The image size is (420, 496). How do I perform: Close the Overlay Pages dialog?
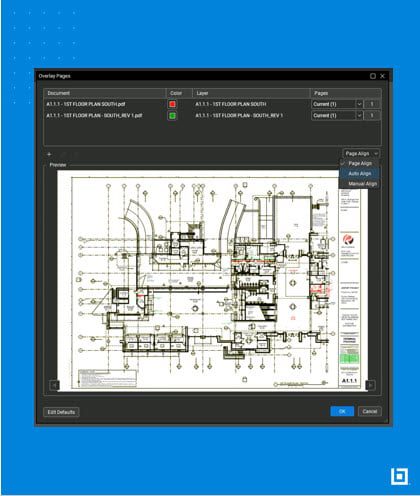(x=382, y=76)
